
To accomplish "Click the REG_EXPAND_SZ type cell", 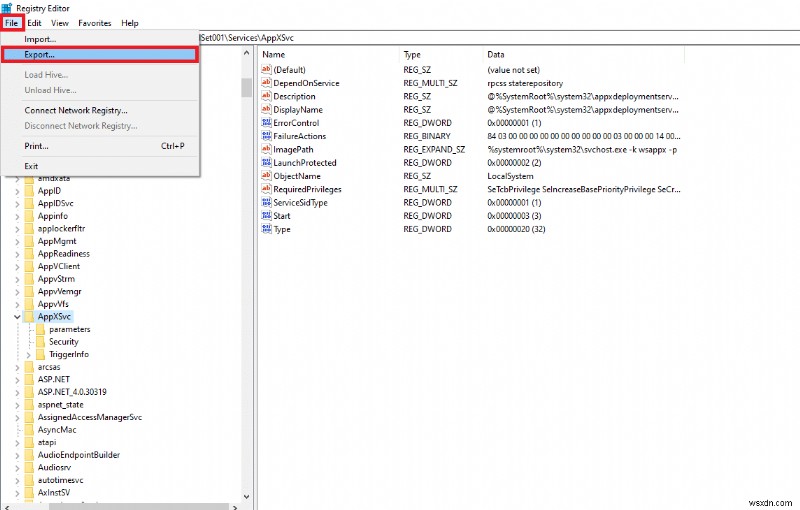I will (434, 149).
